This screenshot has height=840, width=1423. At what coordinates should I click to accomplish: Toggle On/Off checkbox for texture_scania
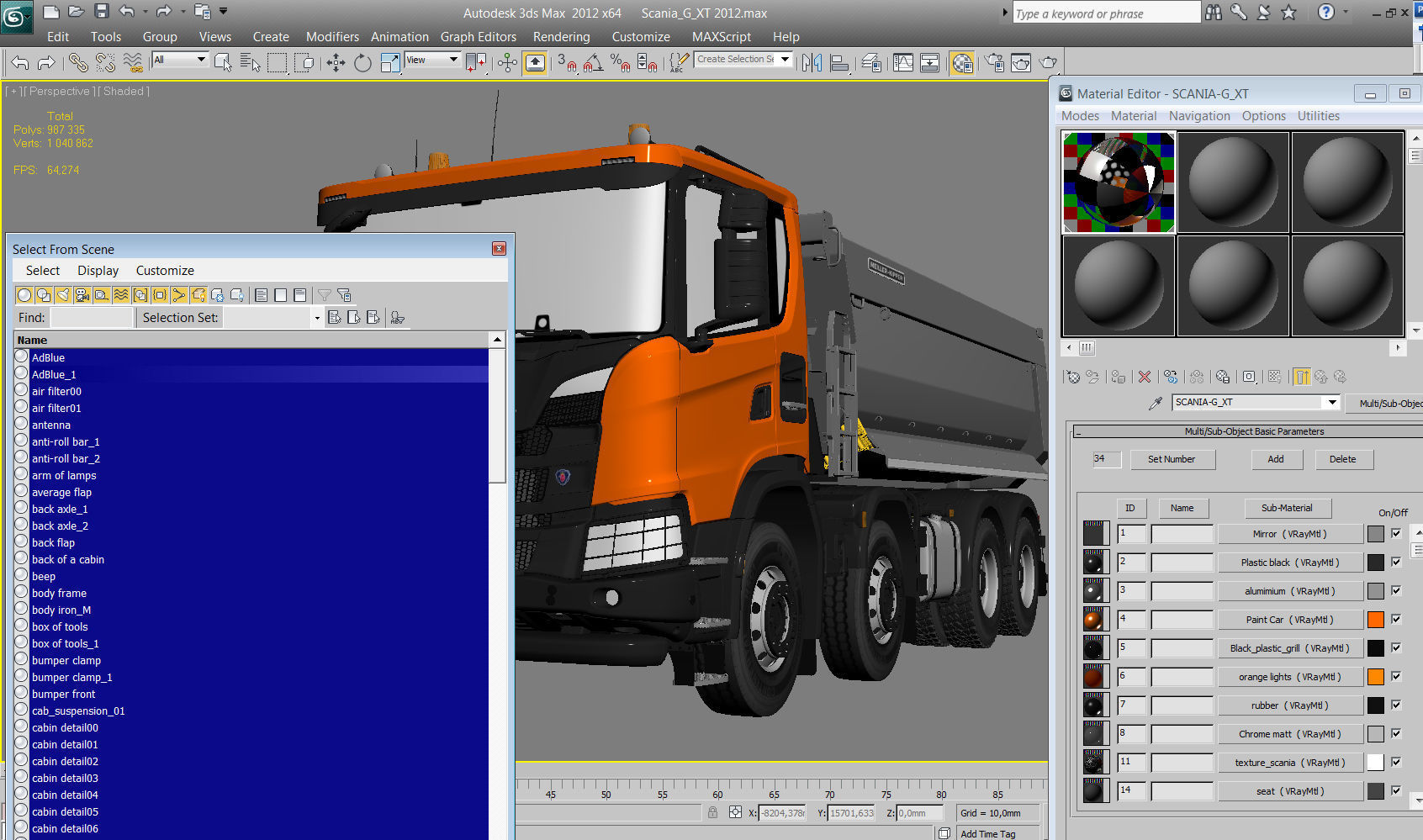(1396, 762)
